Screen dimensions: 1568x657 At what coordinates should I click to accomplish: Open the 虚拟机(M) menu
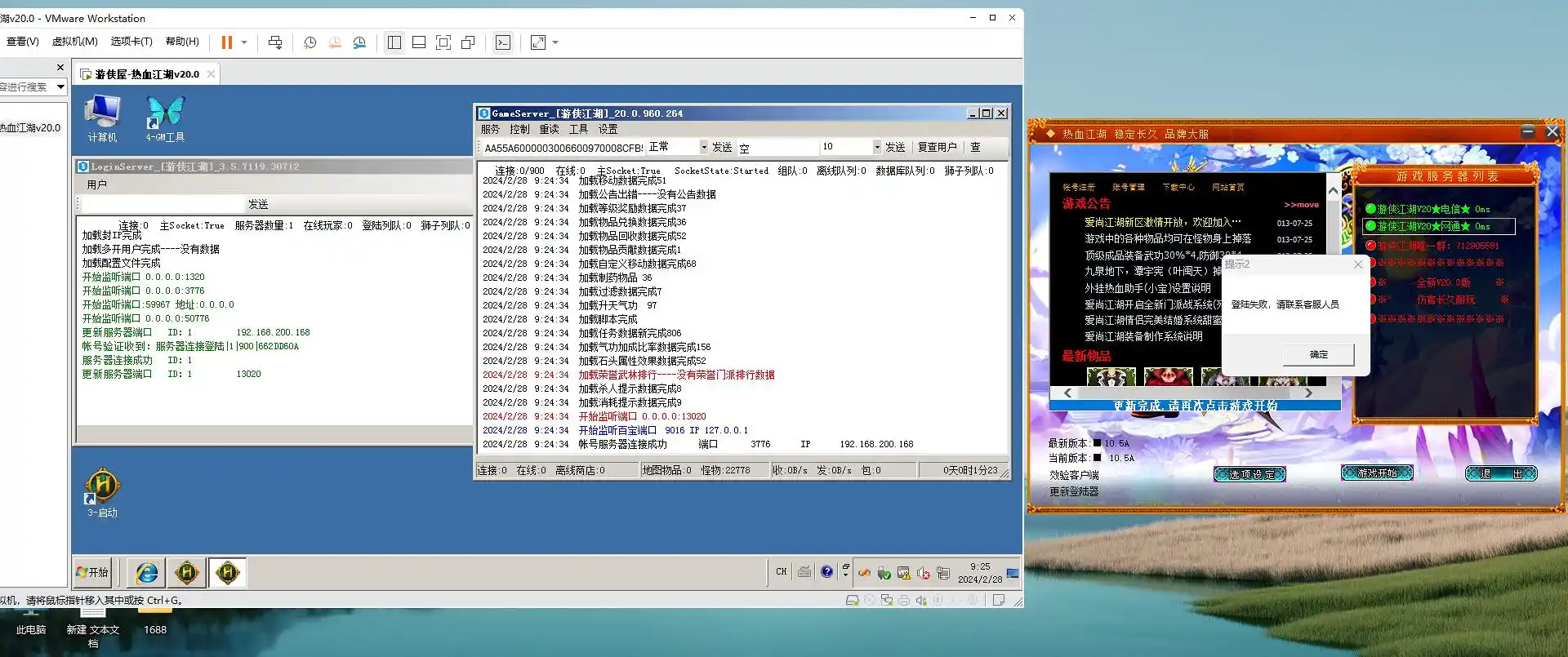(74, 42)
